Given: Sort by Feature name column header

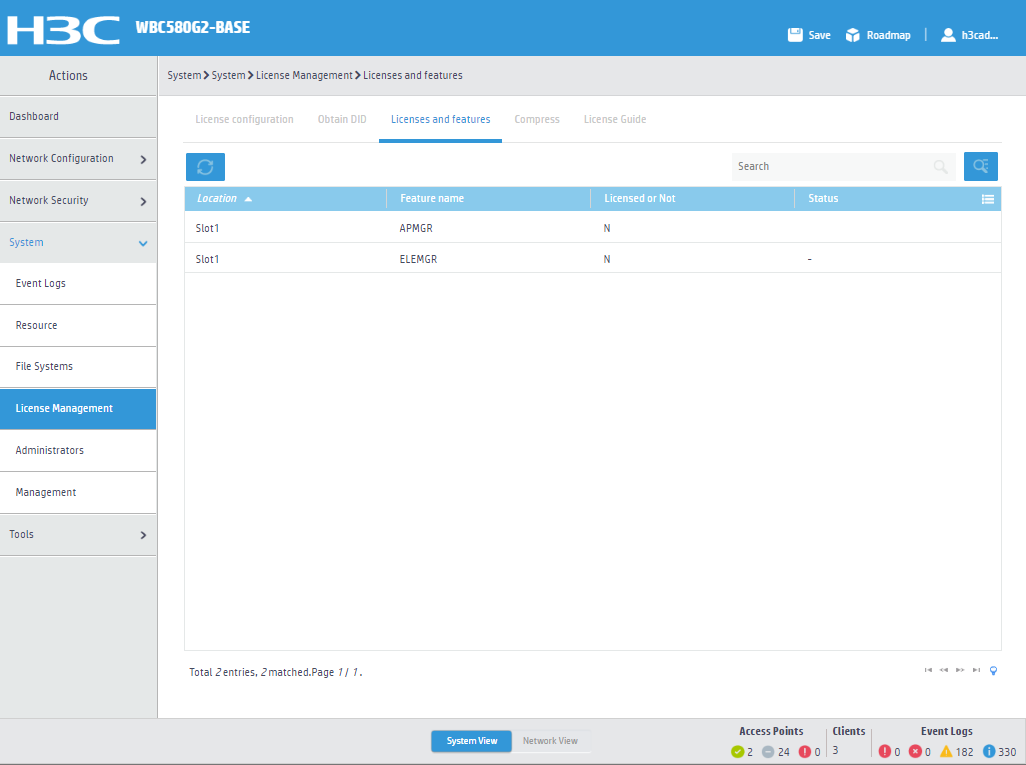Looking at the screenshot, I should click(x=432, y=198).
